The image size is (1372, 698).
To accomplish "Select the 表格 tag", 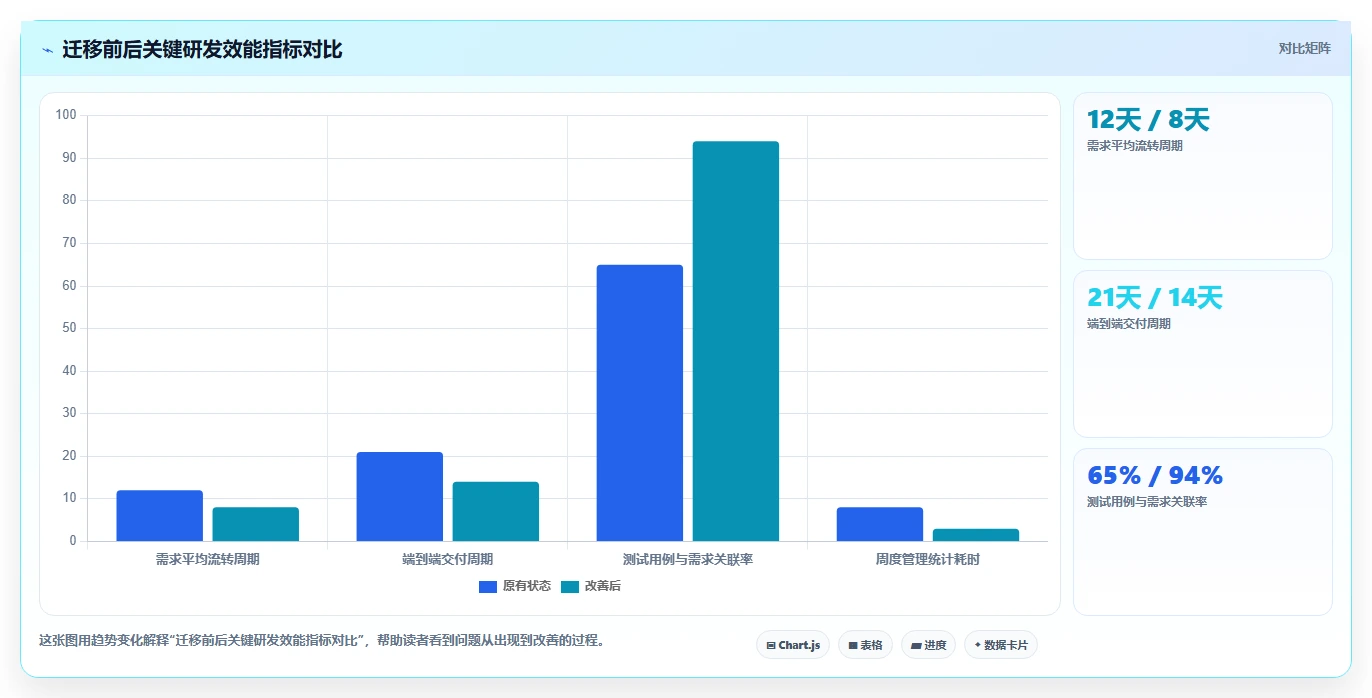I will [865, 645].
